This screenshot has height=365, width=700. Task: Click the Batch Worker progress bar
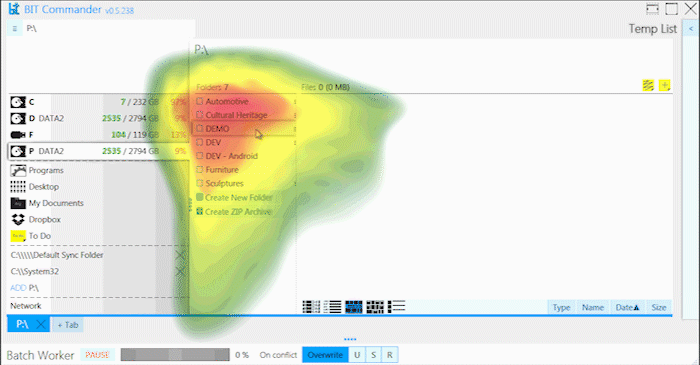175,355
